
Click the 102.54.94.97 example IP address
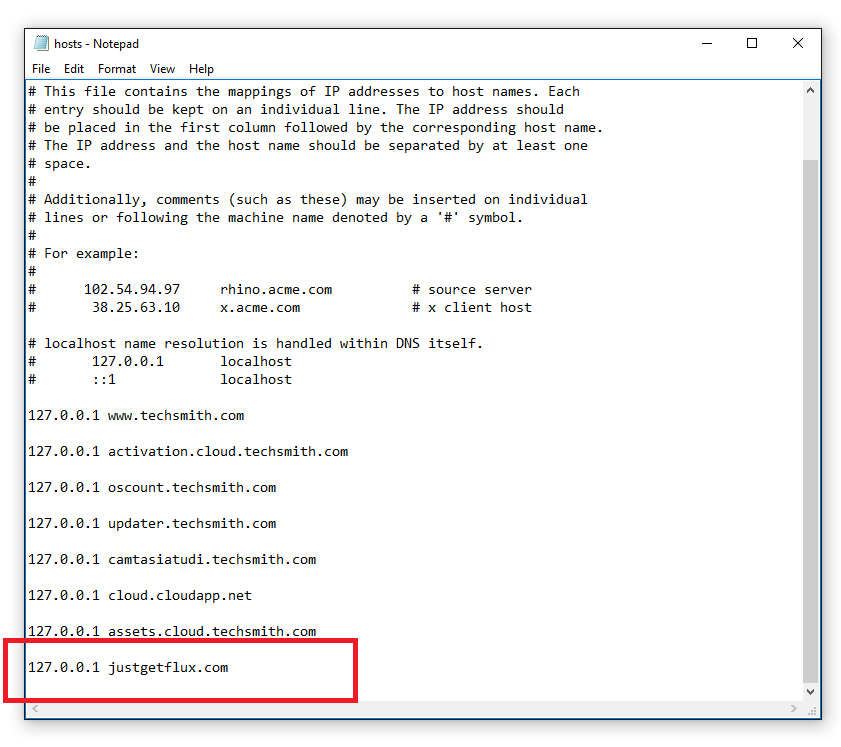pos(132,290)
